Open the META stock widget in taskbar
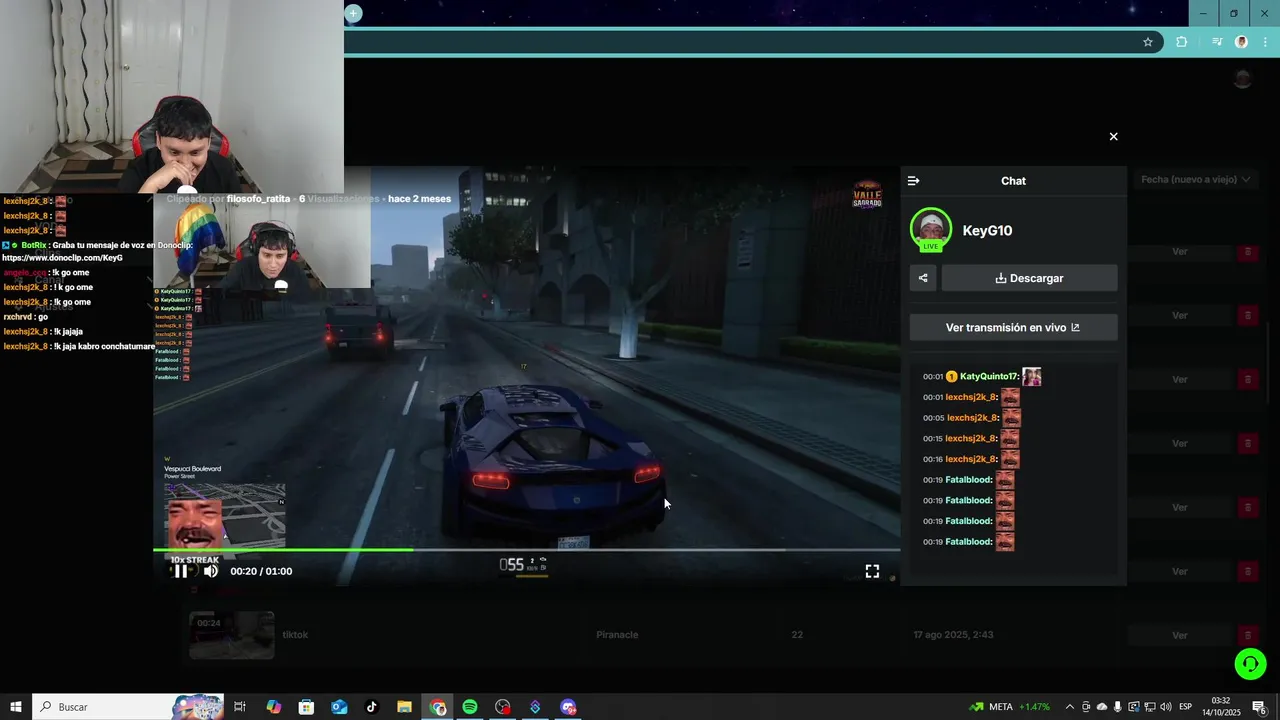Viewport: 1280px width, 720px height. tap(1009, 707)
